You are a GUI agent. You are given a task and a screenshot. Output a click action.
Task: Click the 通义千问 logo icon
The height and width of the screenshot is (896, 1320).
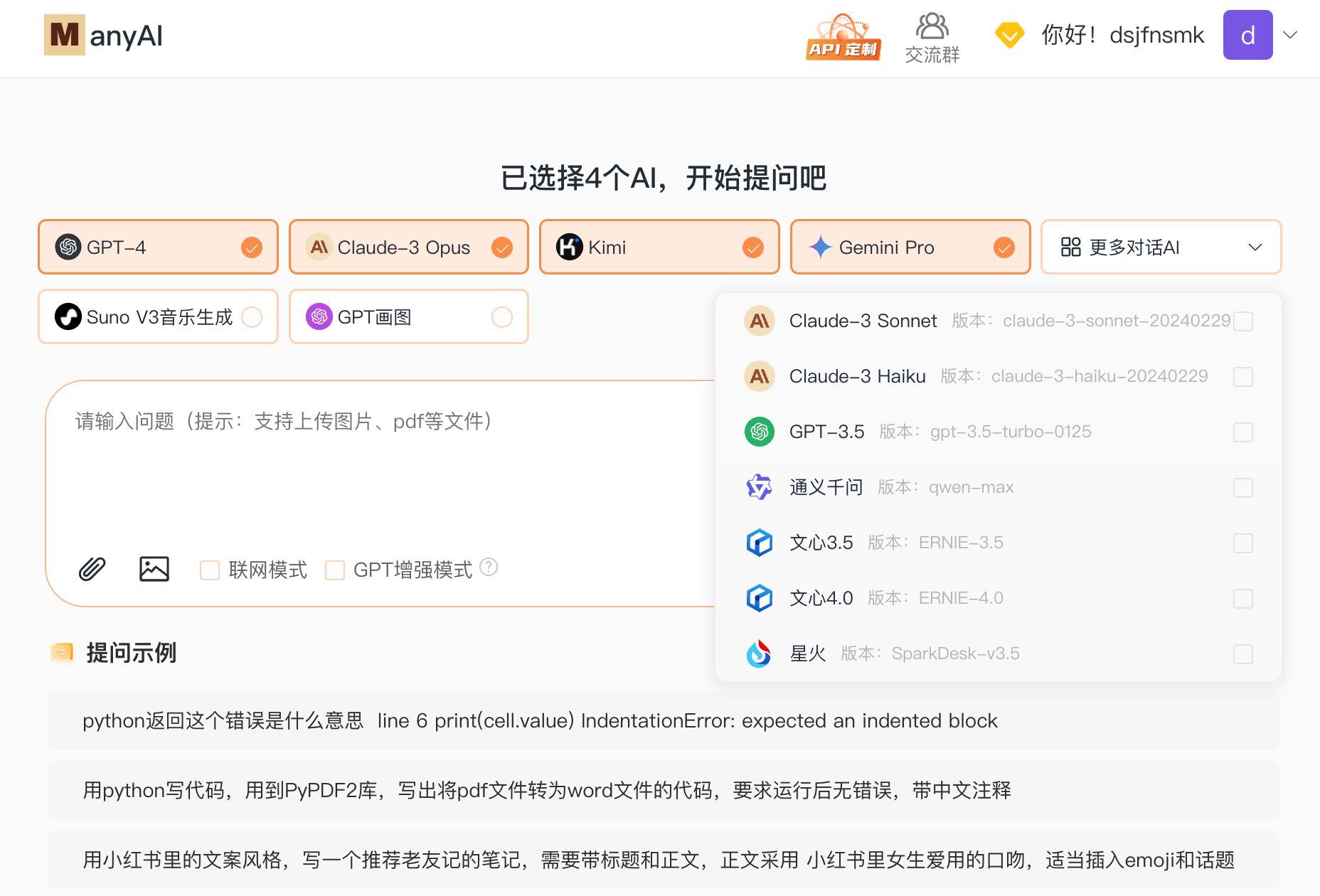coord(760,487)
